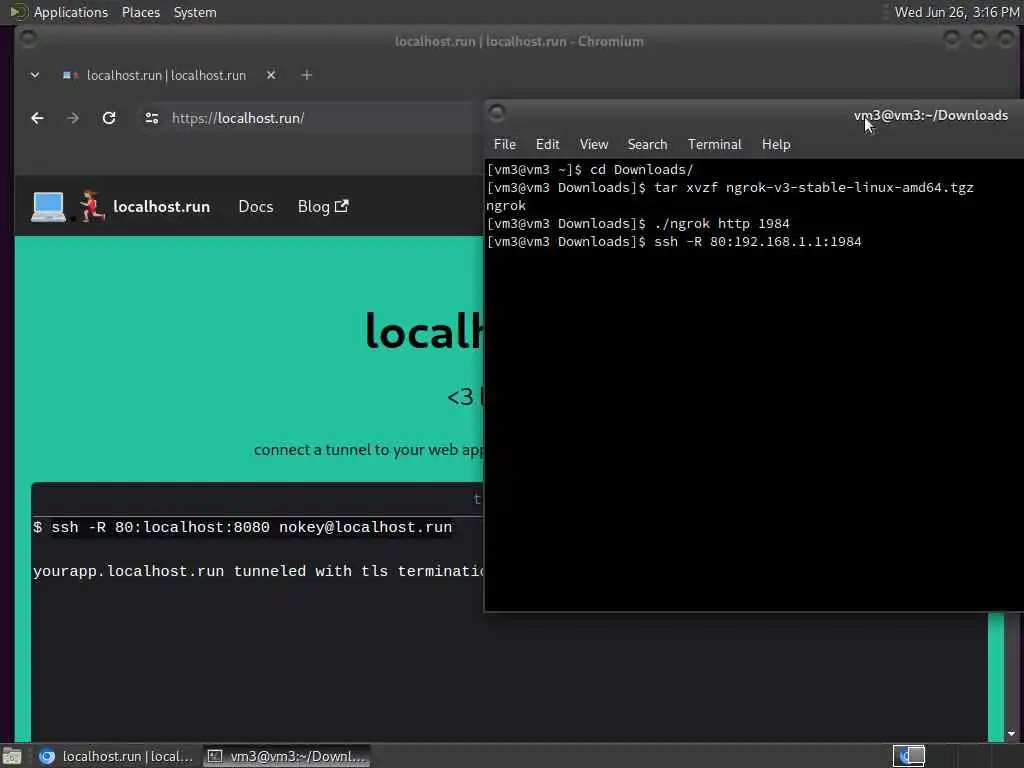Screen dimensions: 1024x768
Task: Open the Terminal menu in terminal window
Action: coord(714,144)
